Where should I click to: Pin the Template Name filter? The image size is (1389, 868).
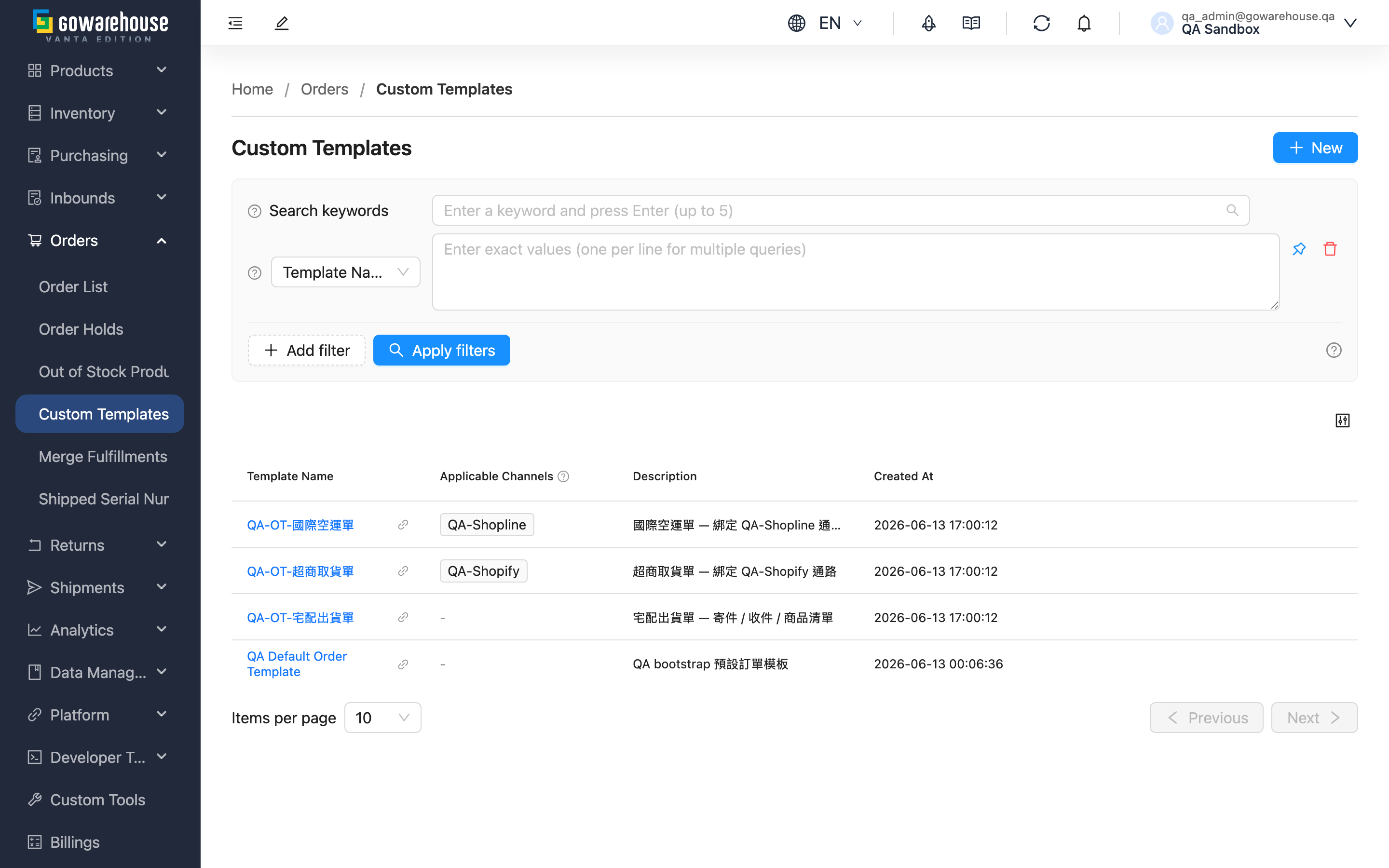click(x=1299, y=249)
